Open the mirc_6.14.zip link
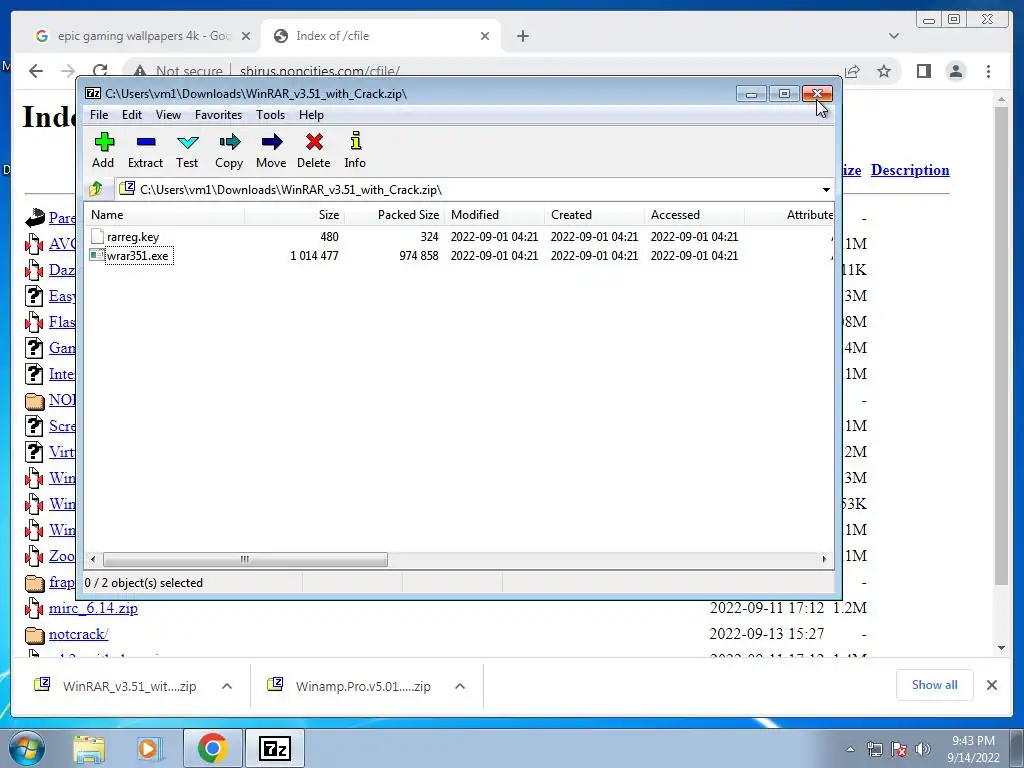 coord(93,608)
